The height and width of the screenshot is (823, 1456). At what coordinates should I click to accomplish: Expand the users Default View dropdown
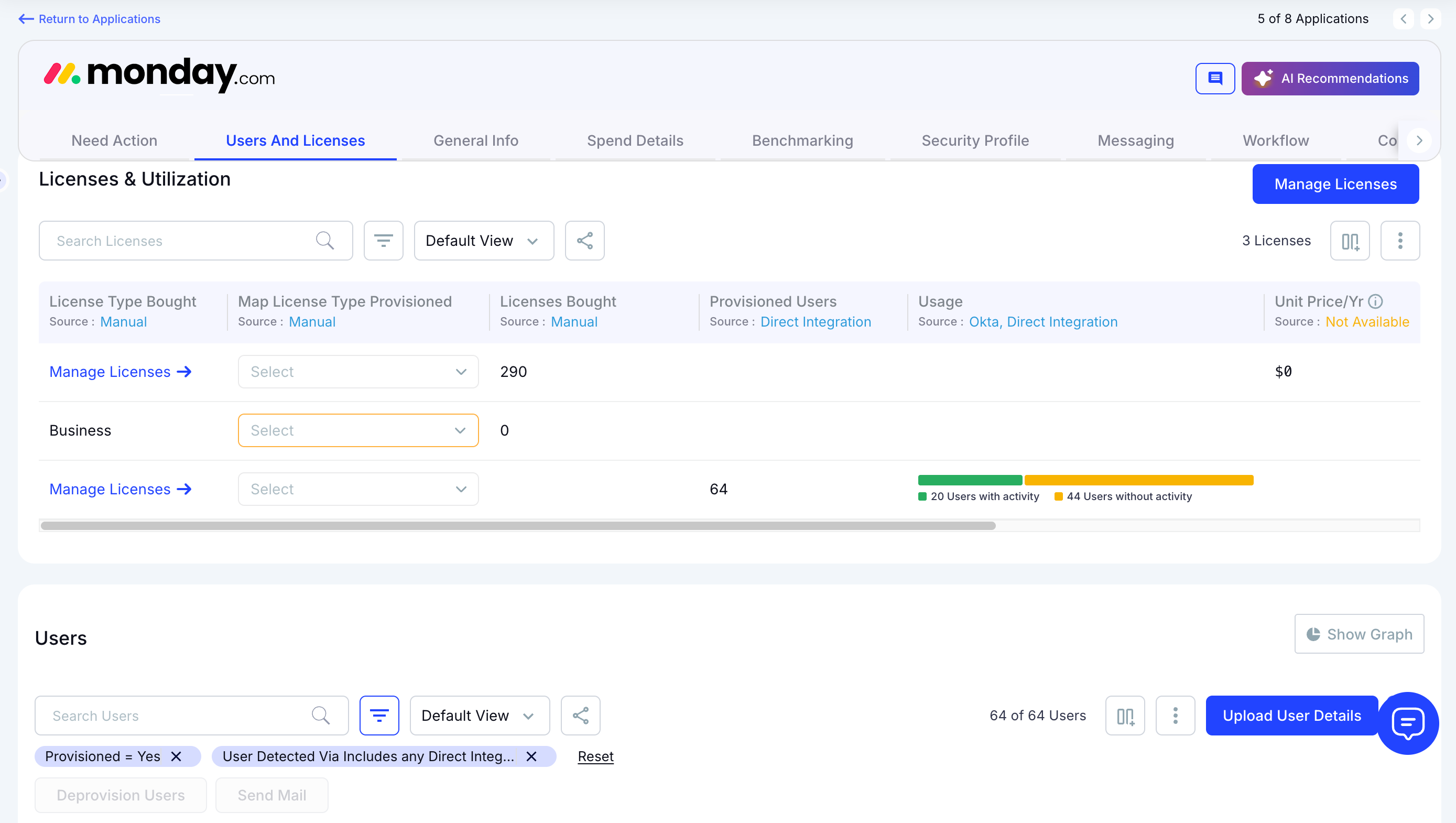(479, 716)
